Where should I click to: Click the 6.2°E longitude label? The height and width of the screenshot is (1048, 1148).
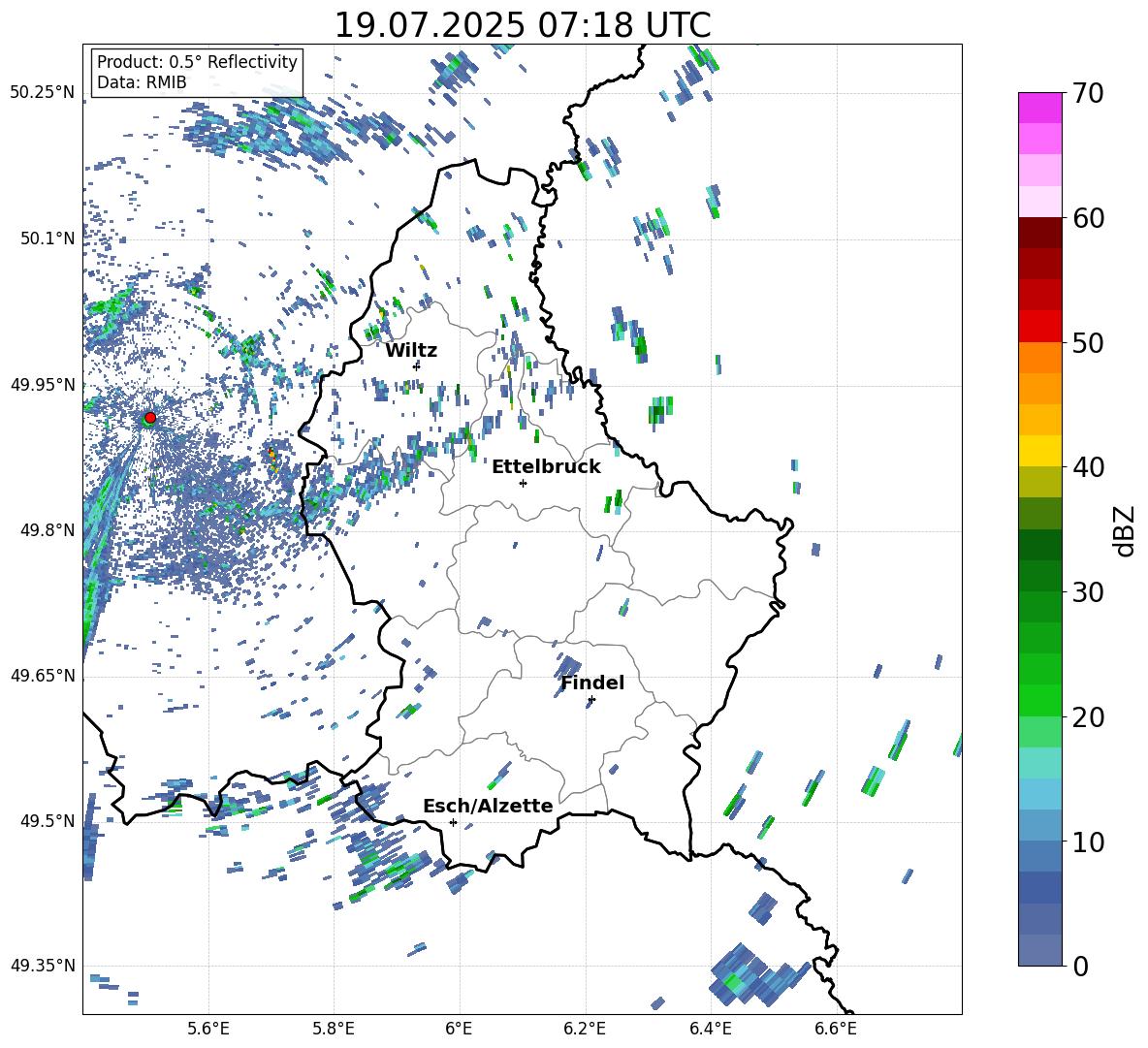click(x=585, y=1029)
